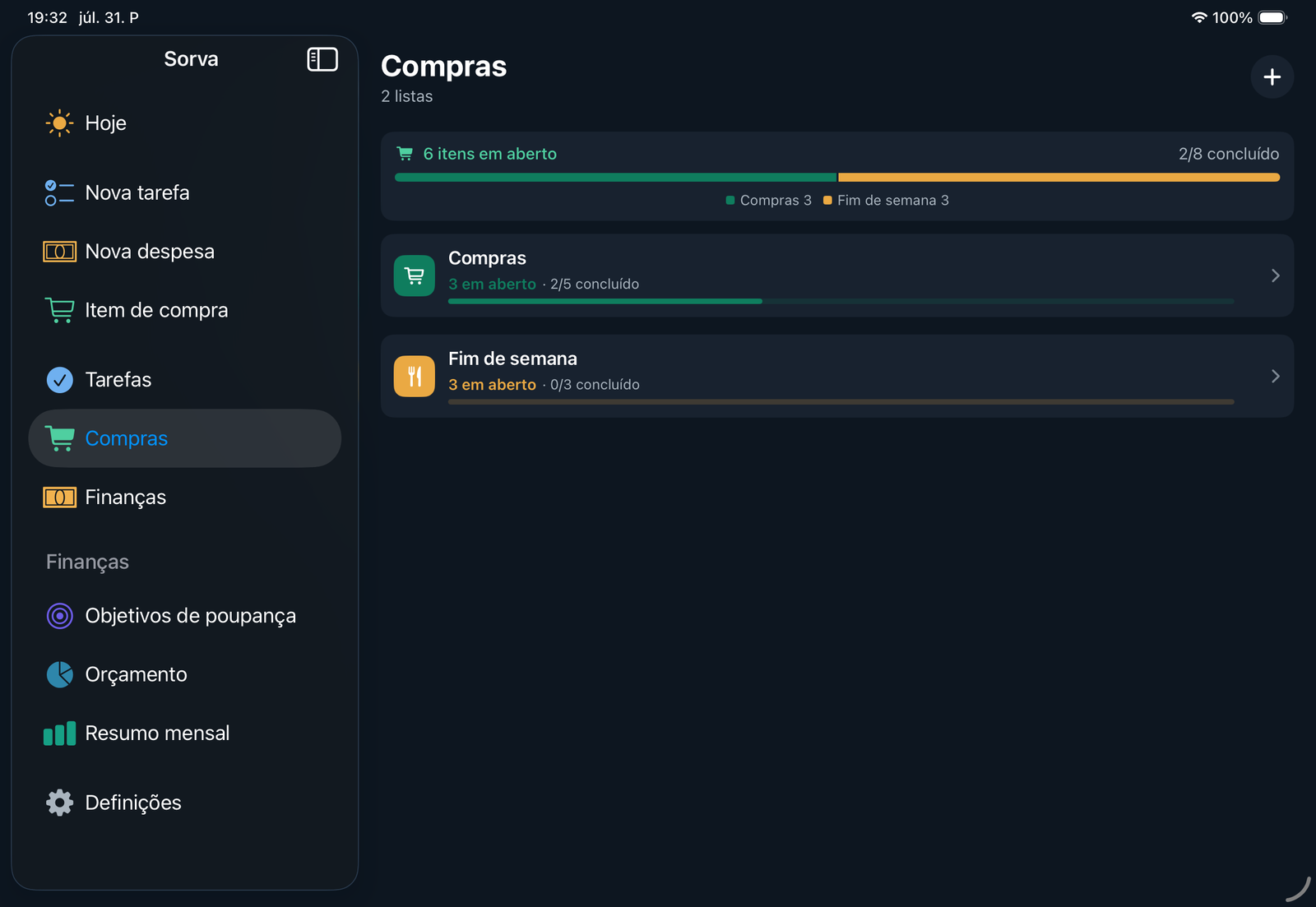The width and height of the screenshot is (1316, 907).
Task: Click the Compras list progress bar
Action: pyautogui.click(x=841, y=302)
